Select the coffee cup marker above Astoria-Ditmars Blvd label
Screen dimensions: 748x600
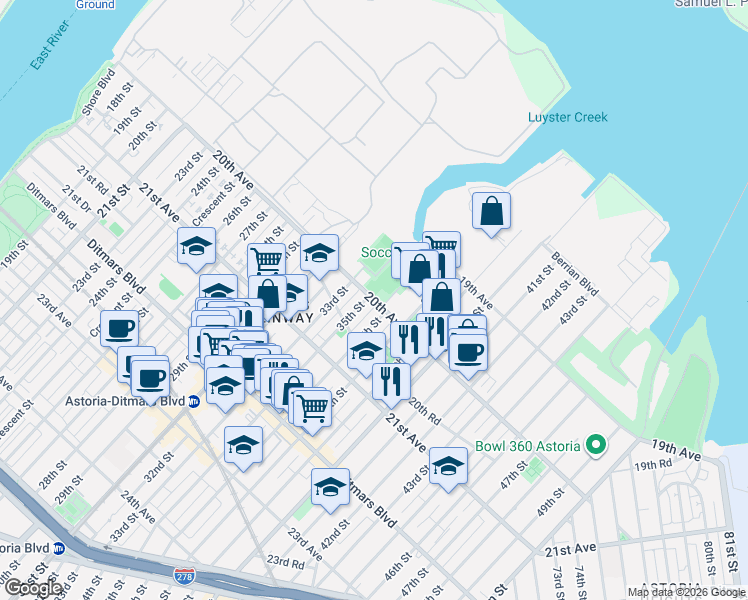pyautogui.click(x=150, y=380)
